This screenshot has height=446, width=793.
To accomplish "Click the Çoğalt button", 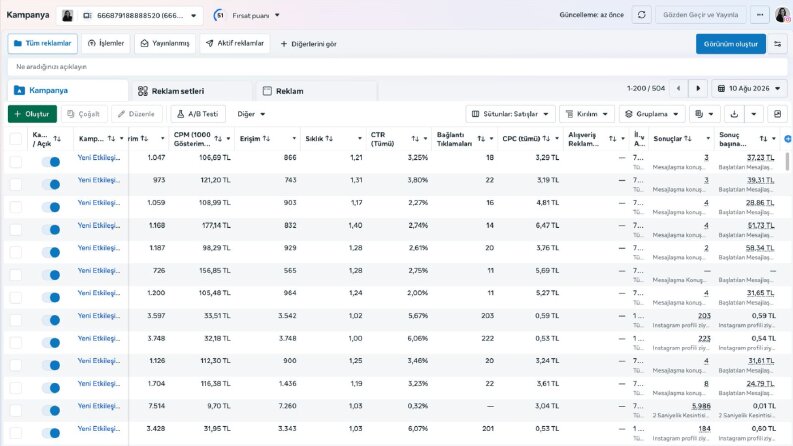I will 84,114.
